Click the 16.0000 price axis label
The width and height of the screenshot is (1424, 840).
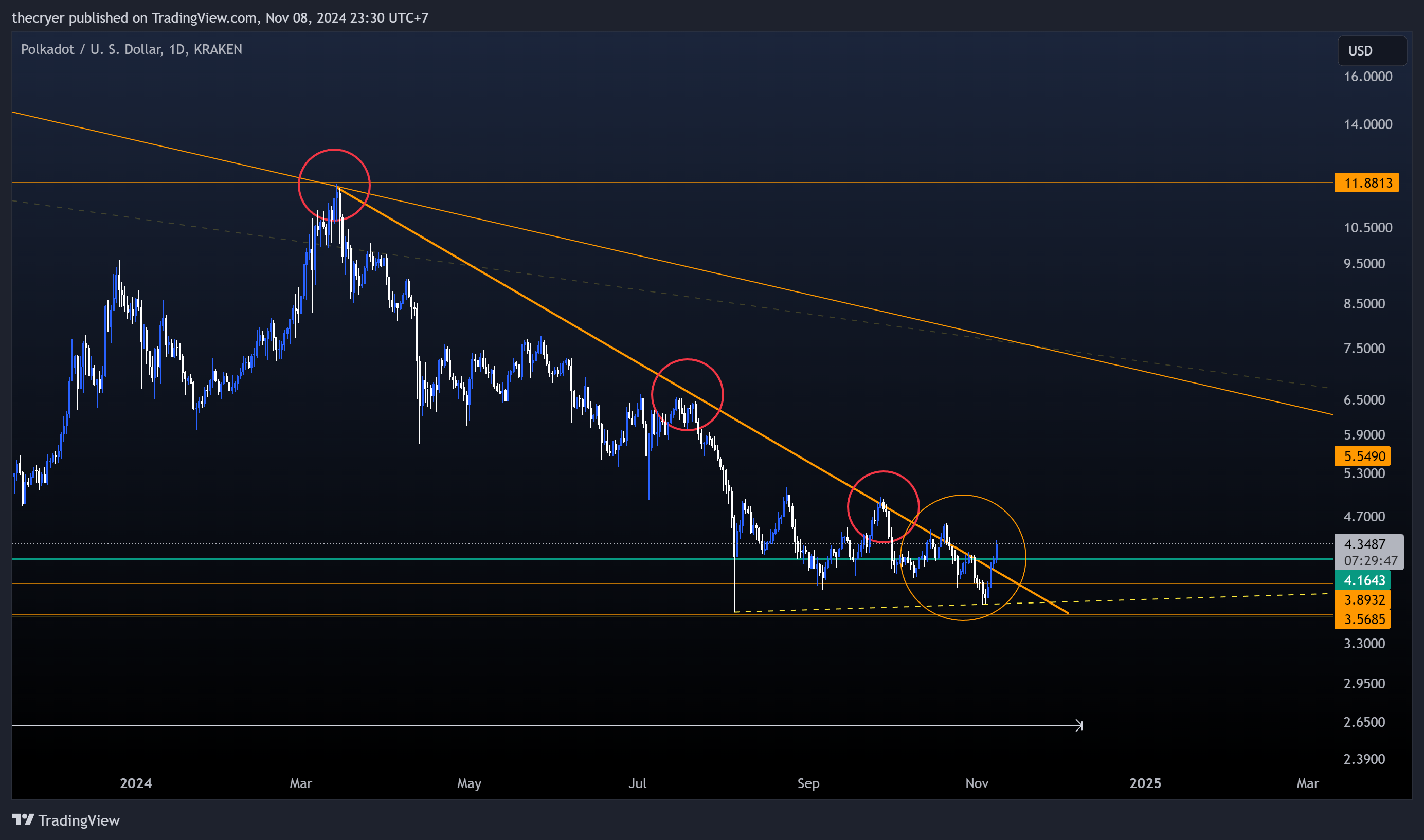1368,77
